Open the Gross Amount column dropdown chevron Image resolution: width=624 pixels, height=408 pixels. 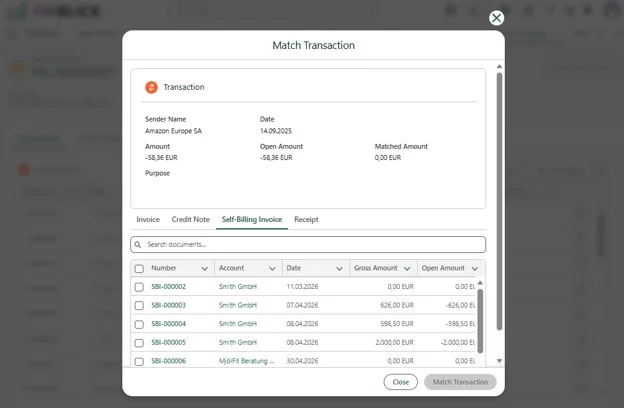(x=407, y=269)
